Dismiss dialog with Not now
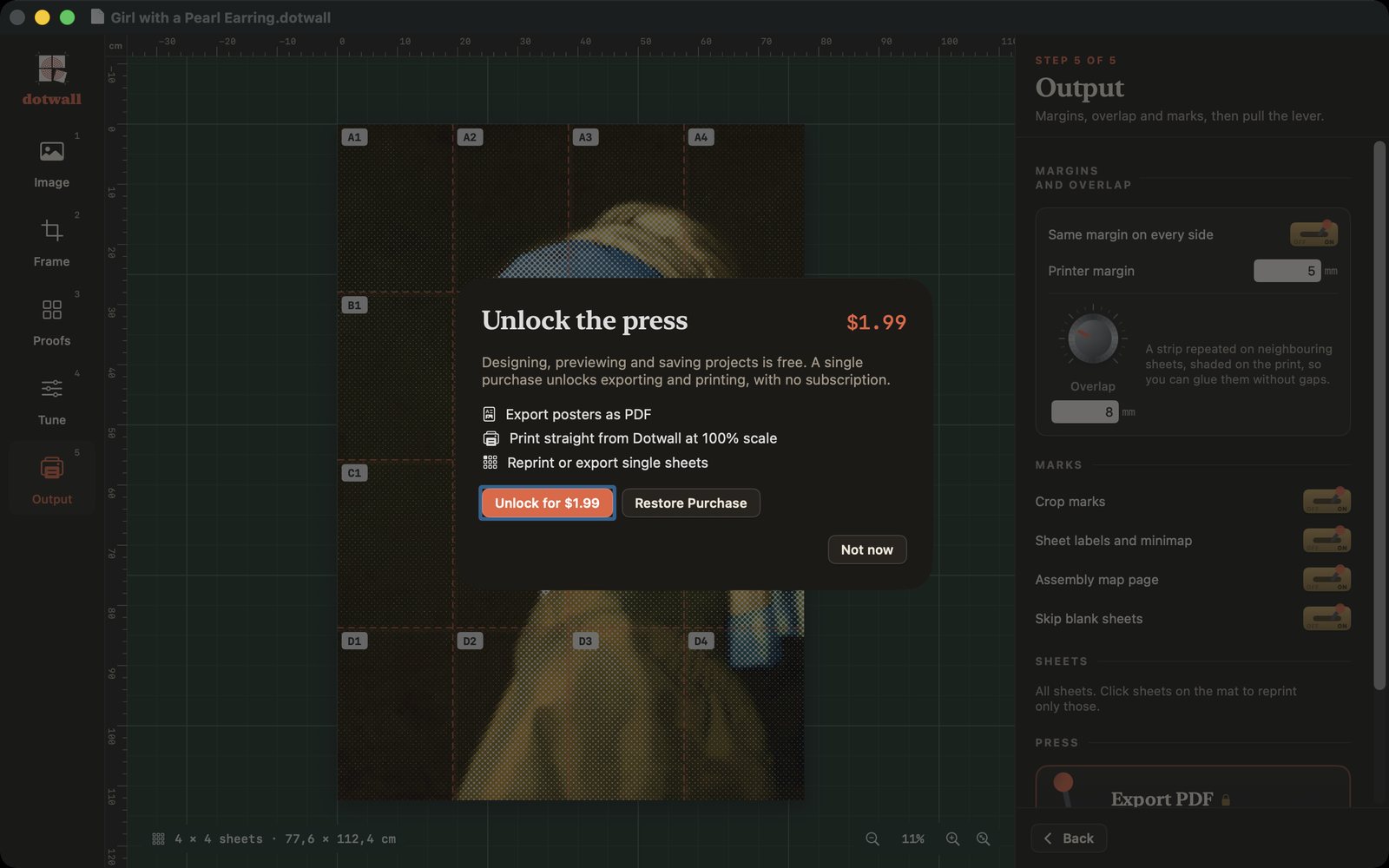Viewport: 1389px width, 868px height. (867, 549)
